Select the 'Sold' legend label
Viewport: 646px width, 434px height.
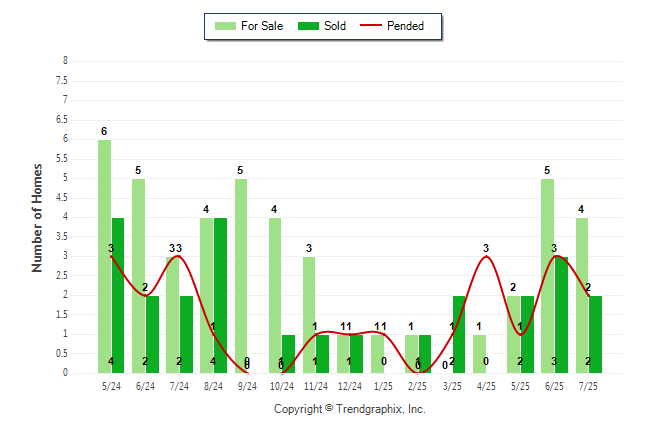coord(335,26)
